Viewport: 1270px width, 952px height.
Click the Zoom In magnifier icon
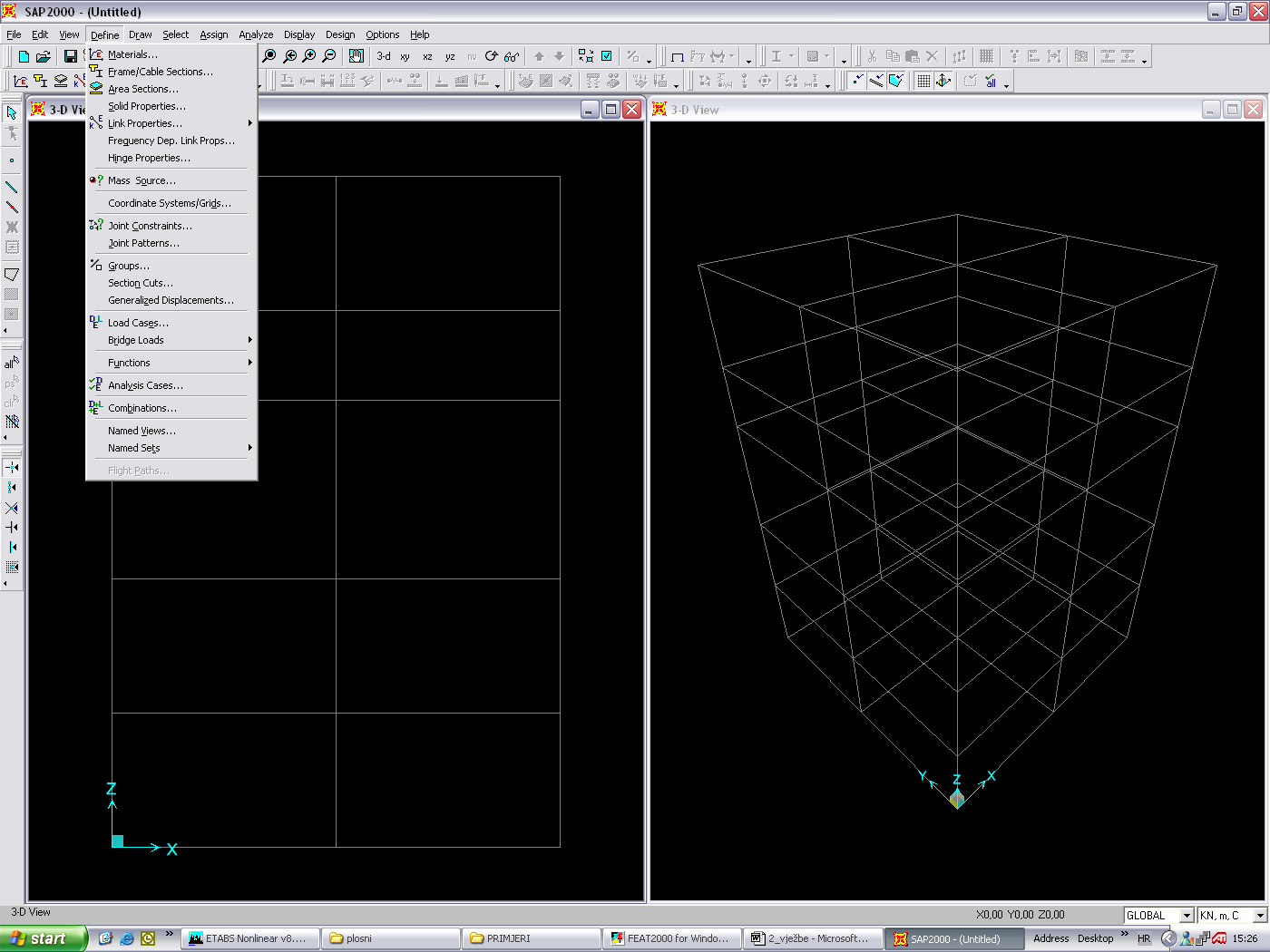coord(309,56)
